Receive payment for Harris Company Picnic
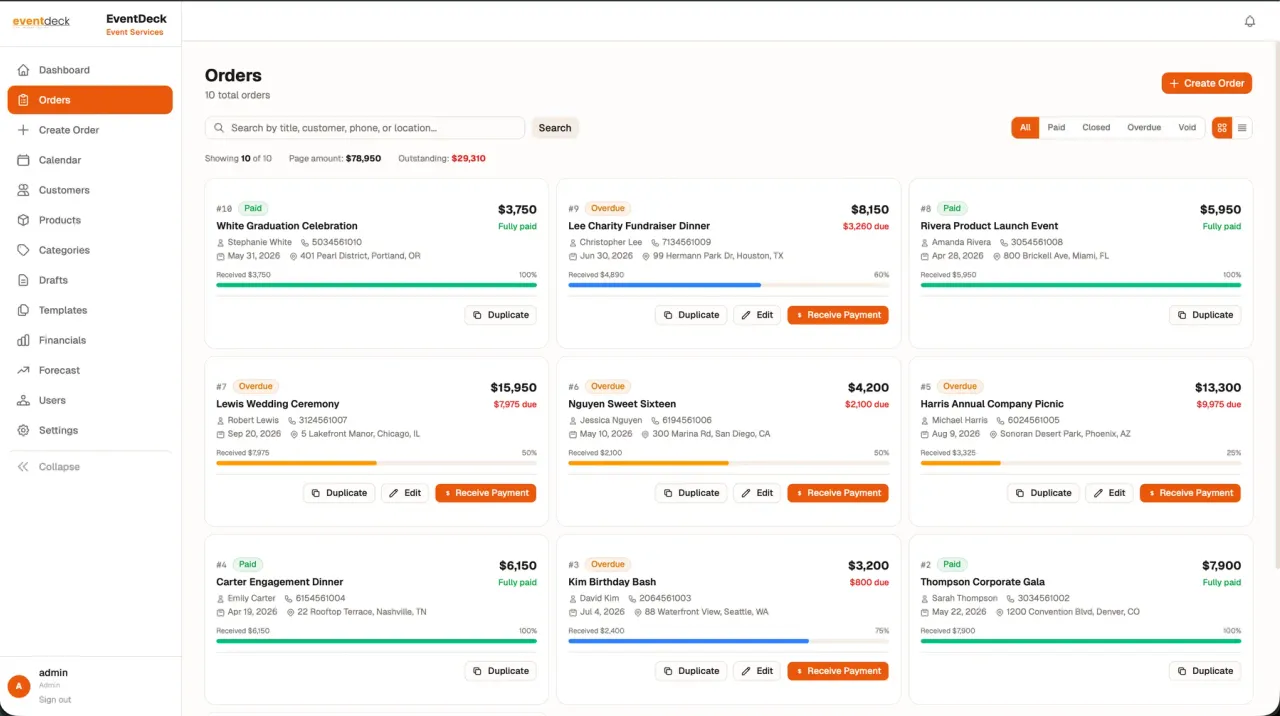This screenshot has height=716, width=1280. click(x=1190, y=493)
